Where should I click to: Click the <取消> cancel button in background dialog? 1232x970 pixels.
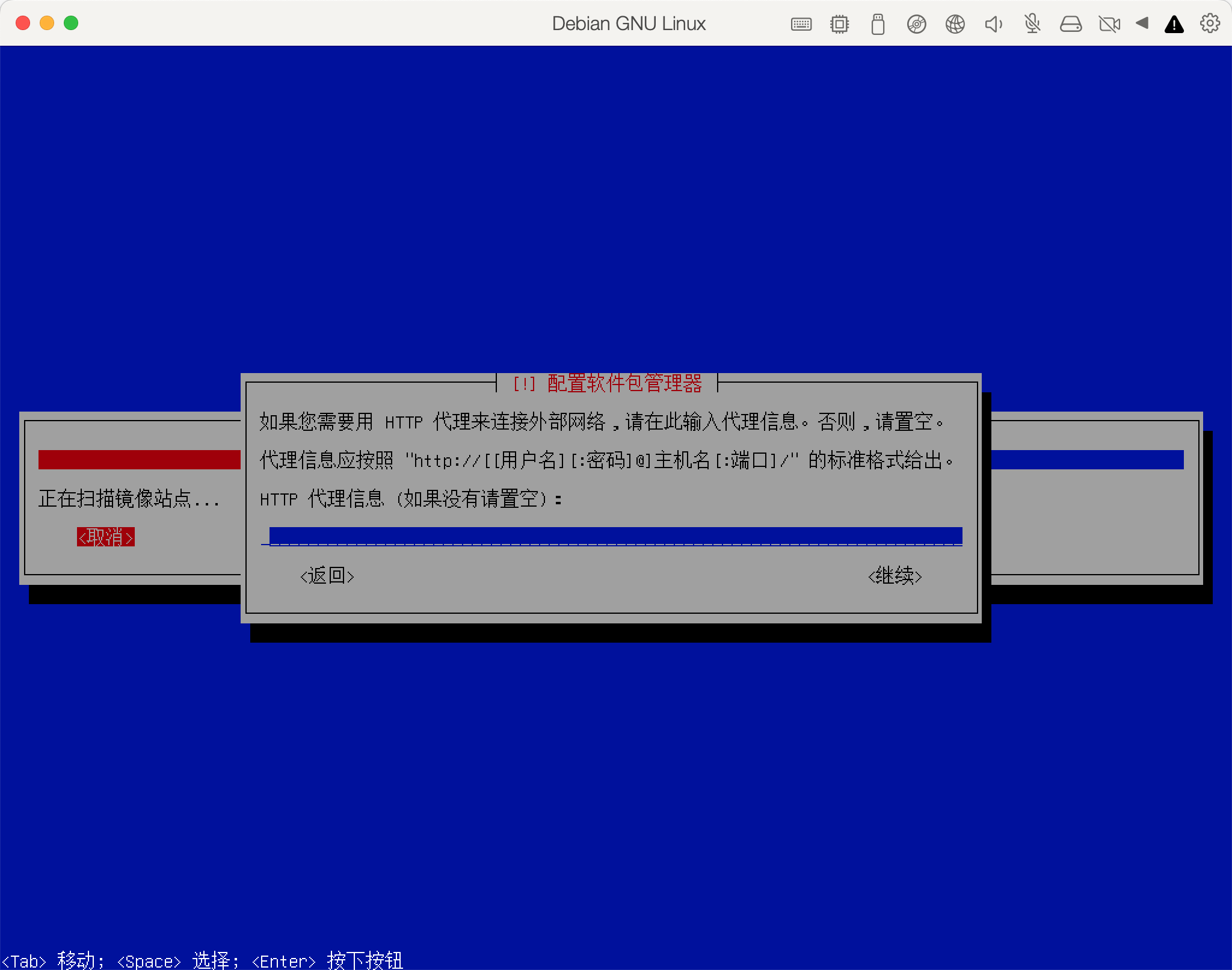(106, 537)
